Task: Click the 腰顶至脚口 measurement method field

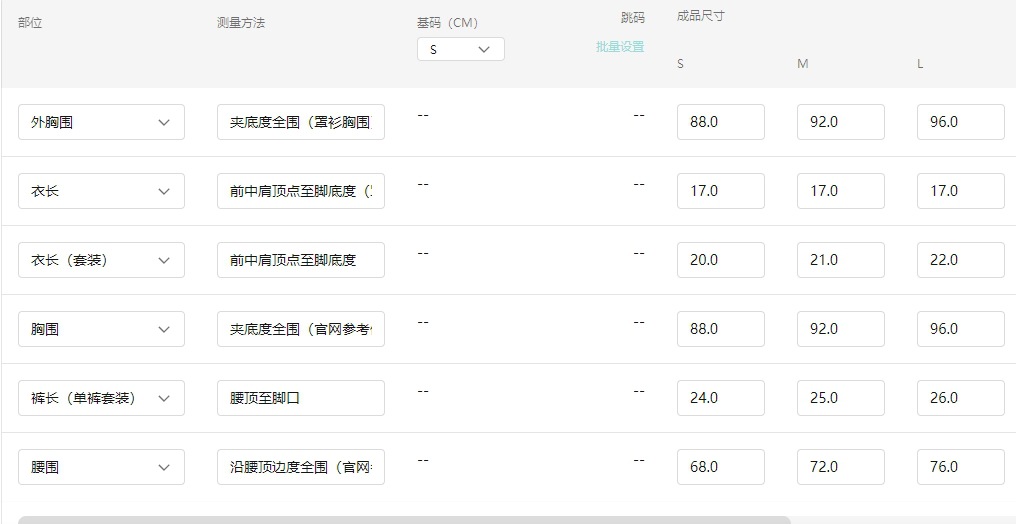Action: click(x=300, y=398)
